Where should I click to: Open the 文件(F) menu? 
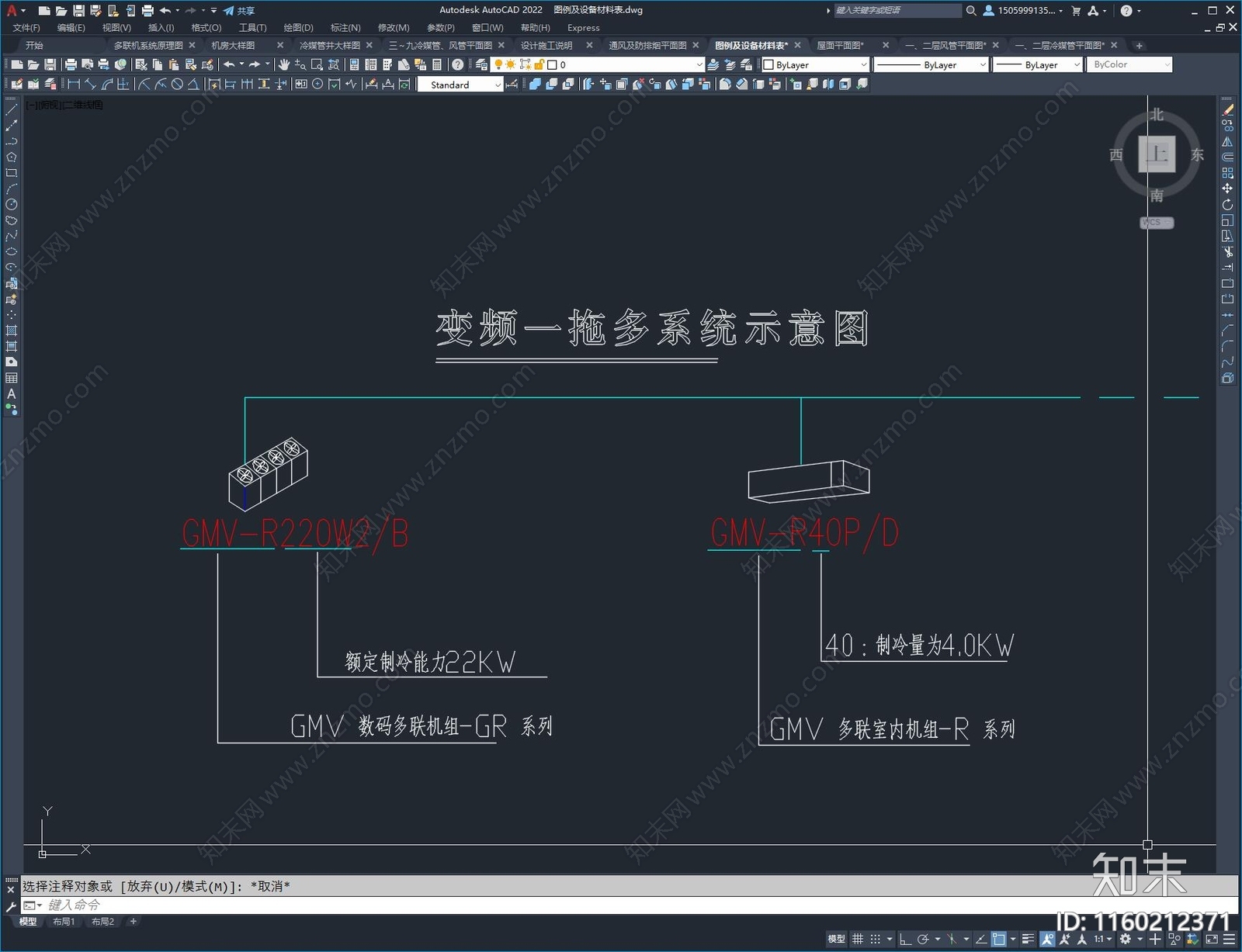click(26, 27)
